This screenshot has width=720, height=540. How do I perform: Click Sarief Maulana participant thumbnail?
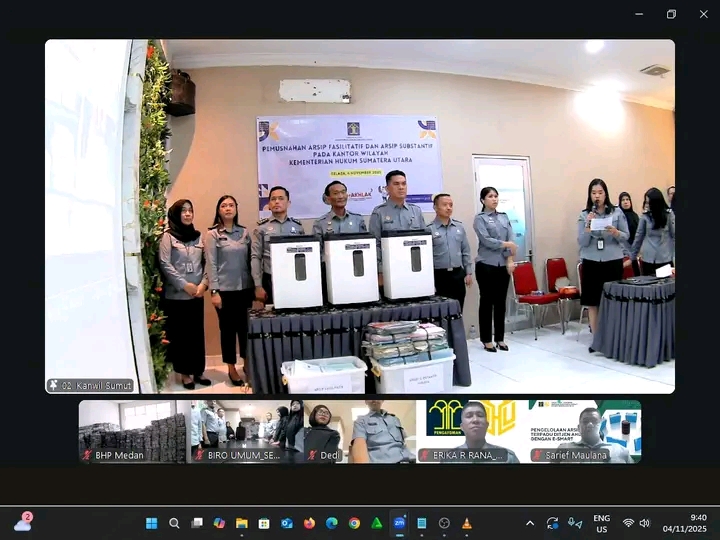pos(585,431)
